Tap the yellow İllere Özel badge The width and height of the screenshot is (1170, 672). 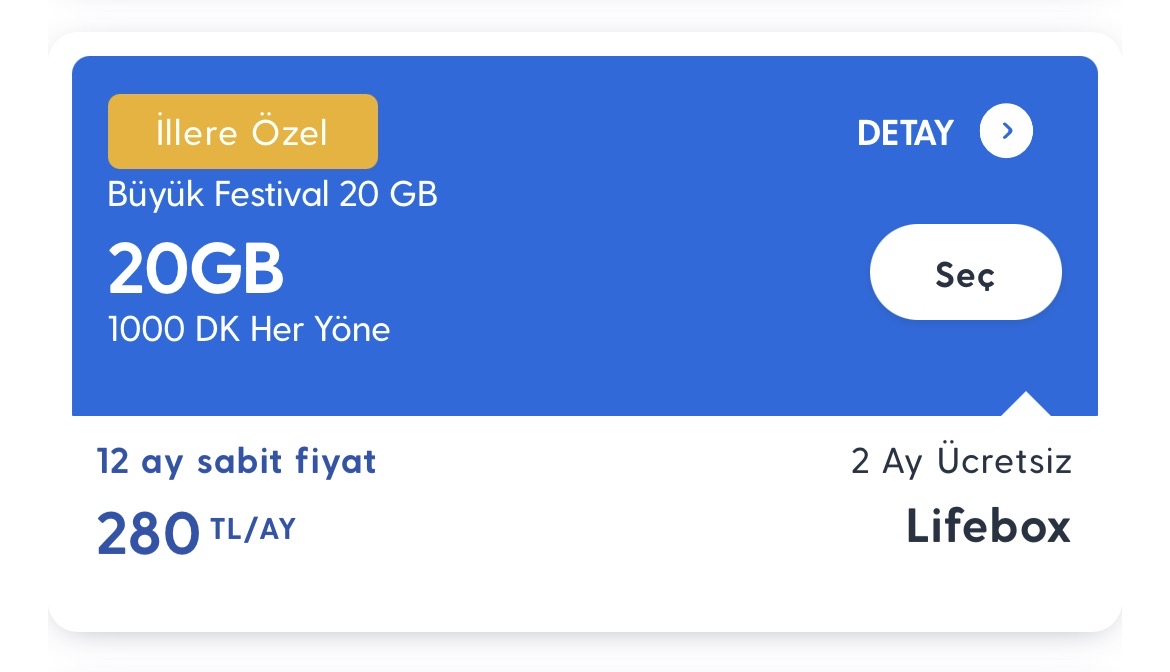(243, 131)
